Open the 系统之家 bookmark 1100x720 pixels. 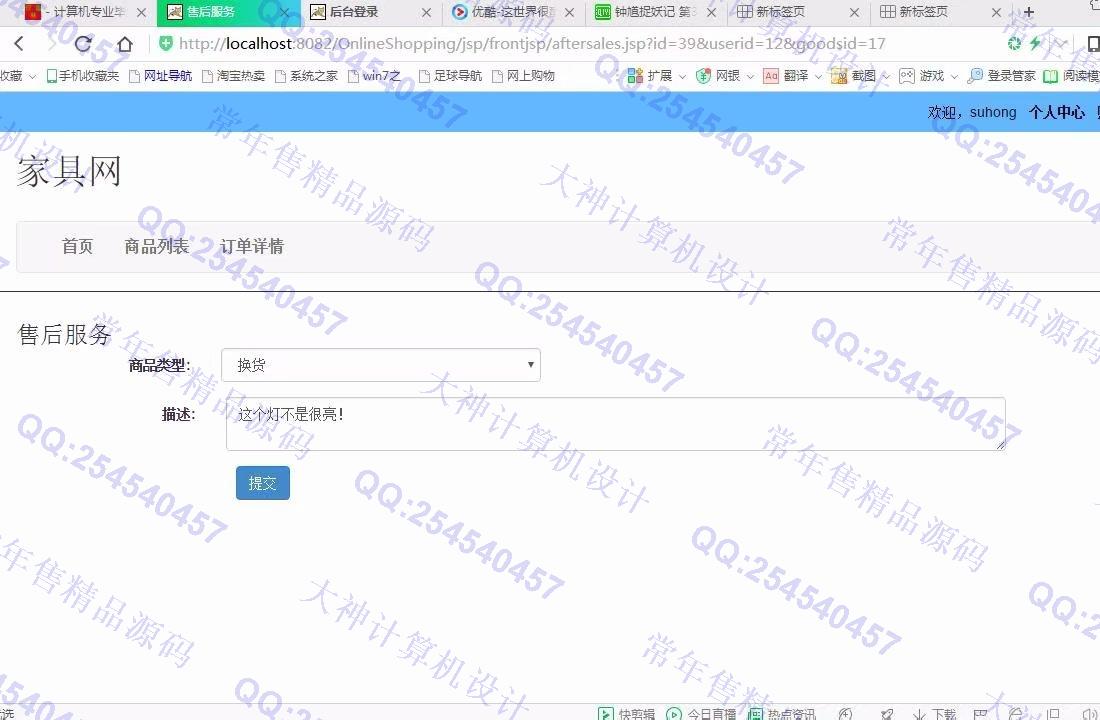[x=307, y=76]
